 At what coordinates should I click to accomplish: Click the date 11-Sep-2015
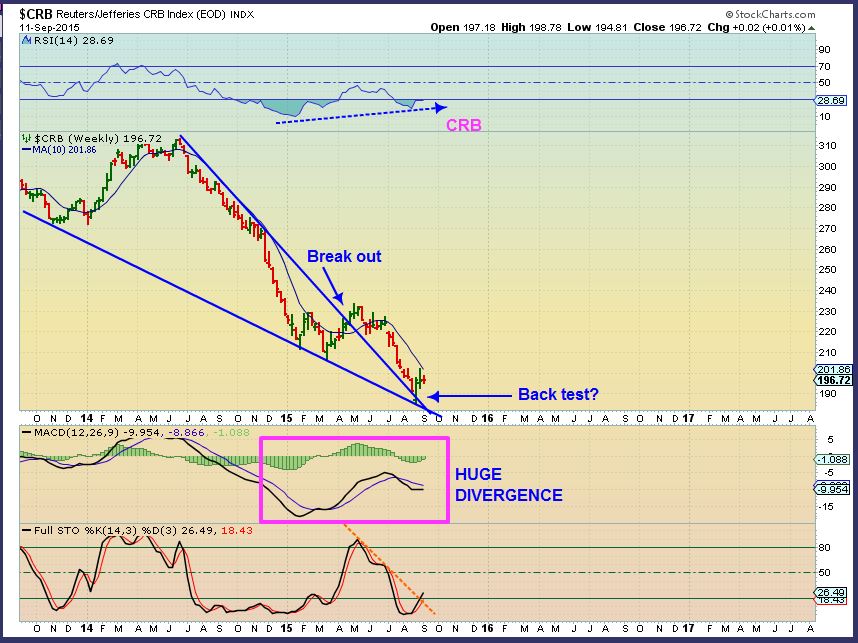pos(50,27)
